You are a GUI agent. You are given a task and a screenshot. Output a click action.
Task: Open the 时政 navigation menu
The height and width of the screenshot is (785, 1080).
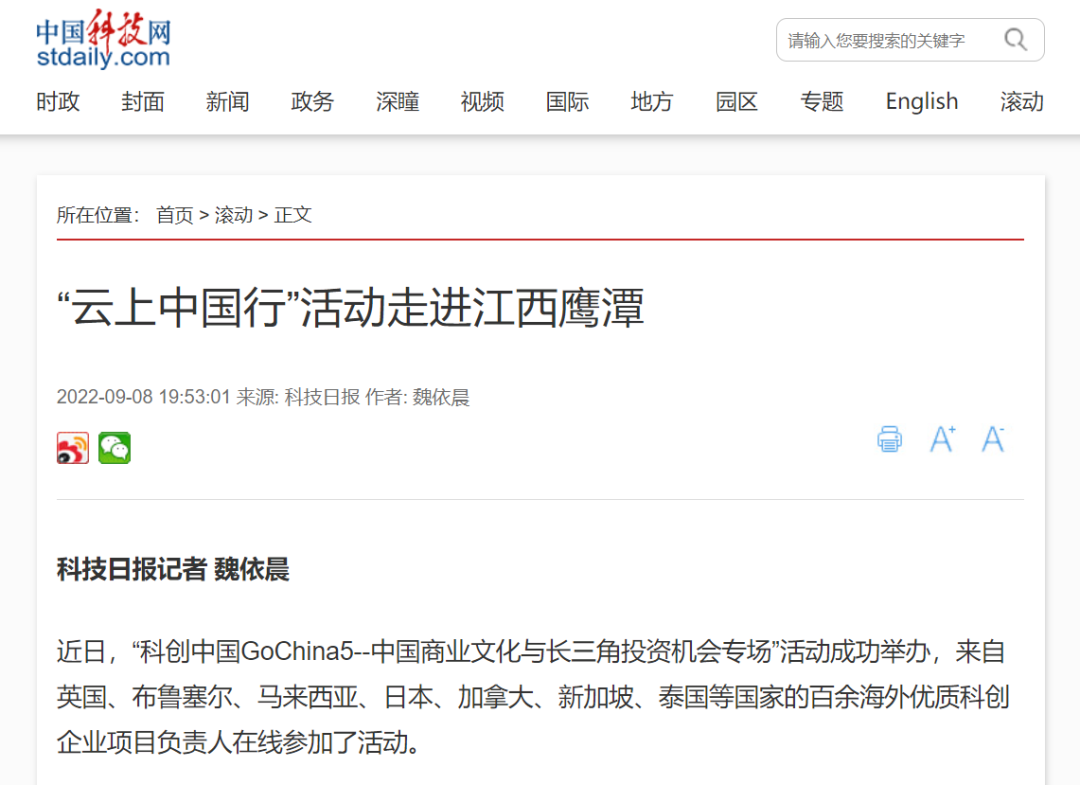point(58,102)
